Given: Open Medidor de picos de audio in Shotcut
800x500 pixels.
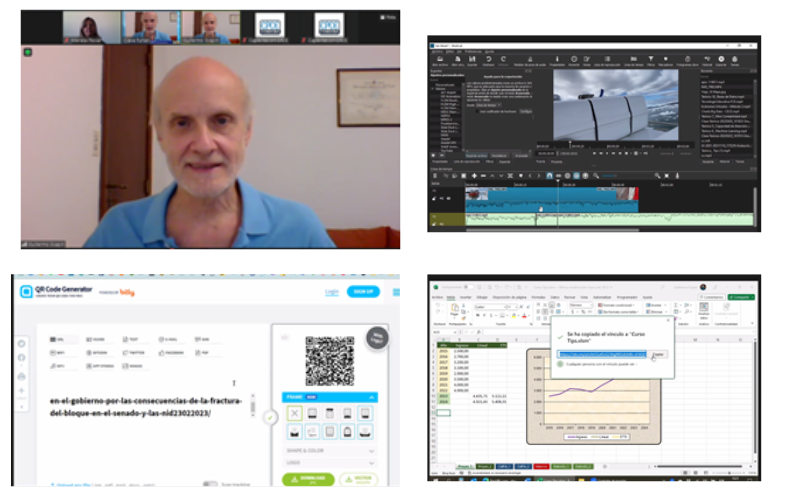Looking at the screenshot, I should (530, 59).
